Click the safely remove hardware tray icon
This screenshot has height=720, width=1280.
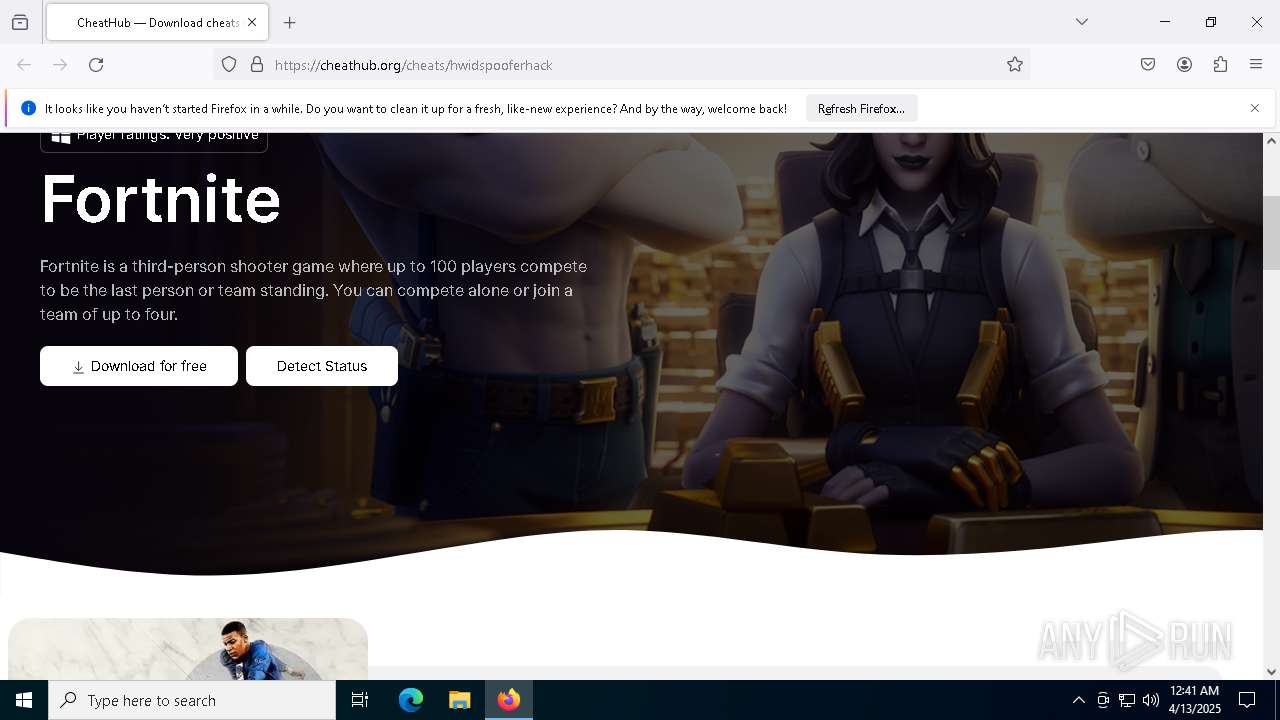(x=1103, y=700)
